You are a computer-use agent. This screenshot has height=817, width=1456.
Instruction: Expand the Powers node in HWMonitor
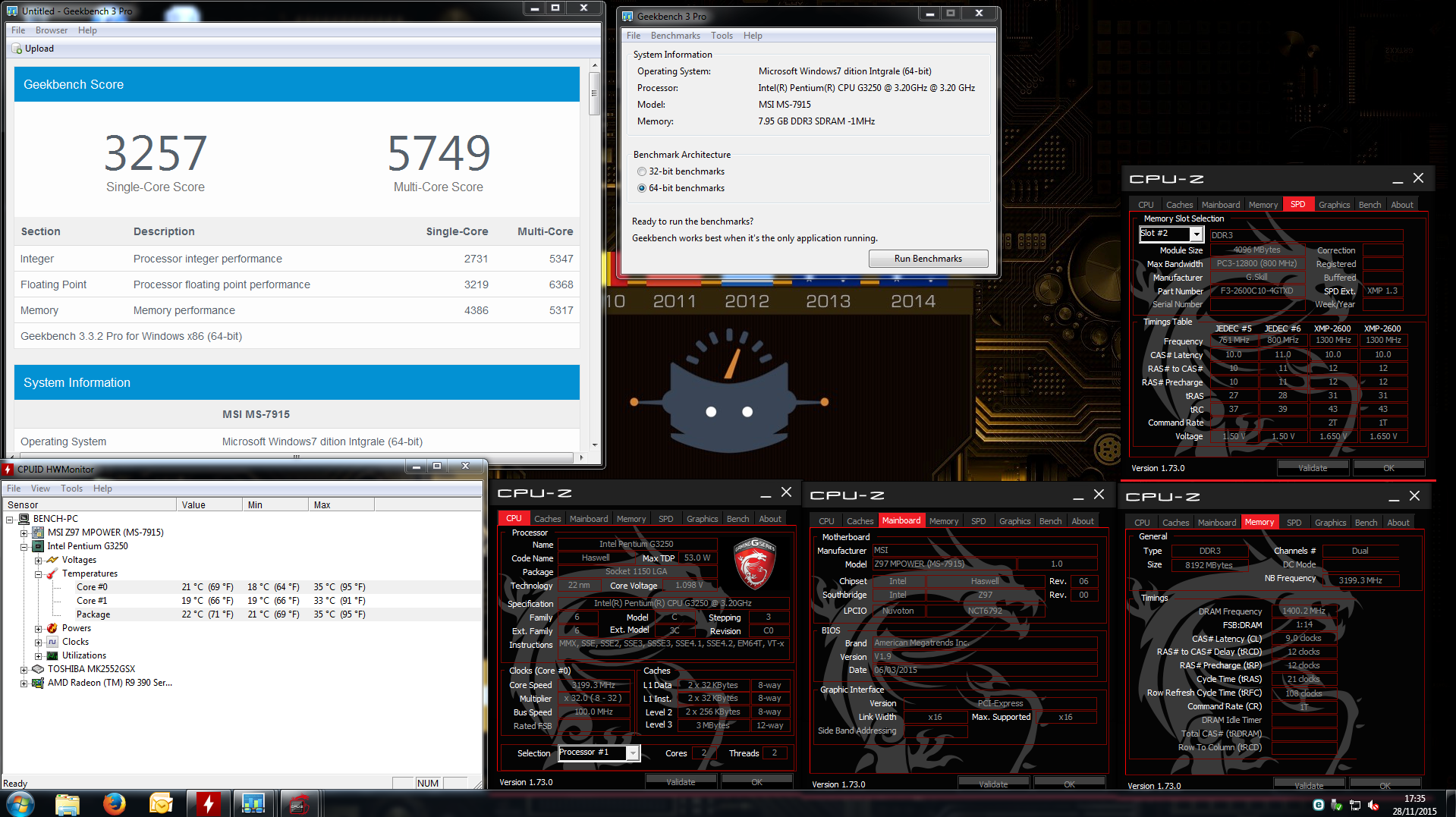[38, 629]
